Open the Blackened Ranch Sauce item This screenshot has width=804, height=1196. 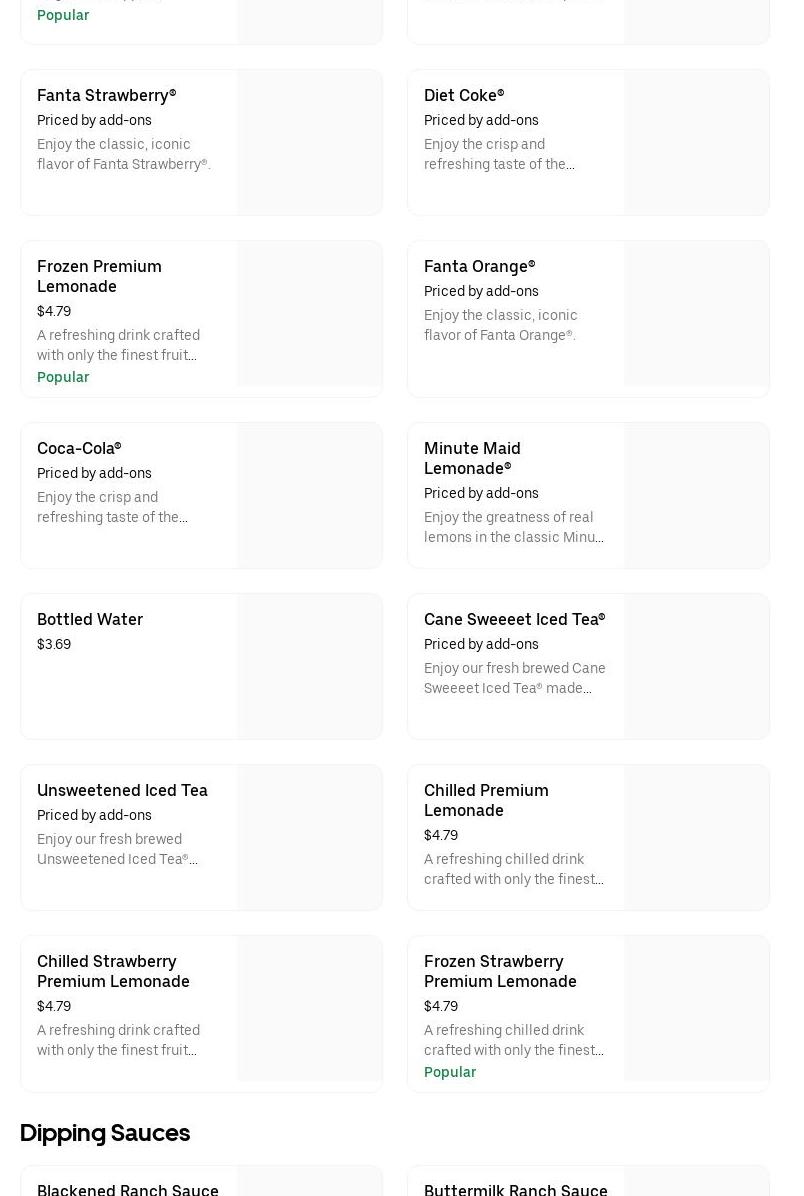[x=128, y=1188]
